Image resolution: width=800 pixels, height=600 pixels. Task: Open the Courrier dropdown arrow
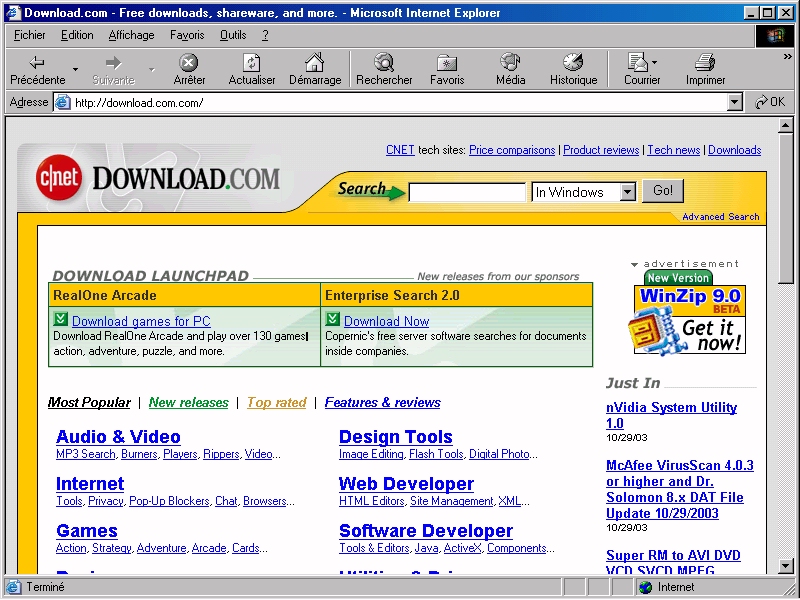(x=655, y=63)
